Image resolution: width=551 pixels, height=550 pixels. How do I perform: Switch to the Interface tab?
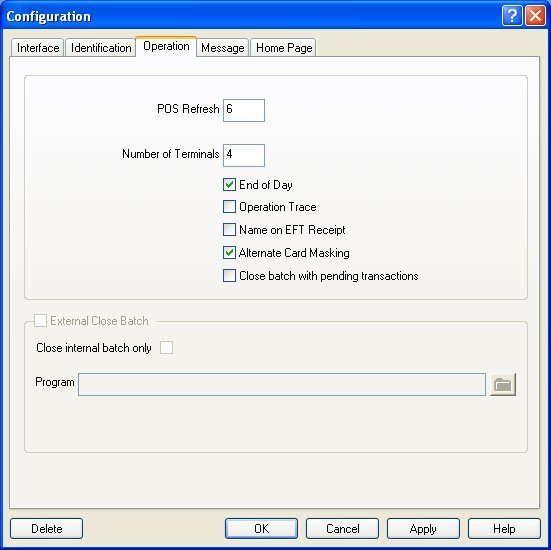point(38,47)
